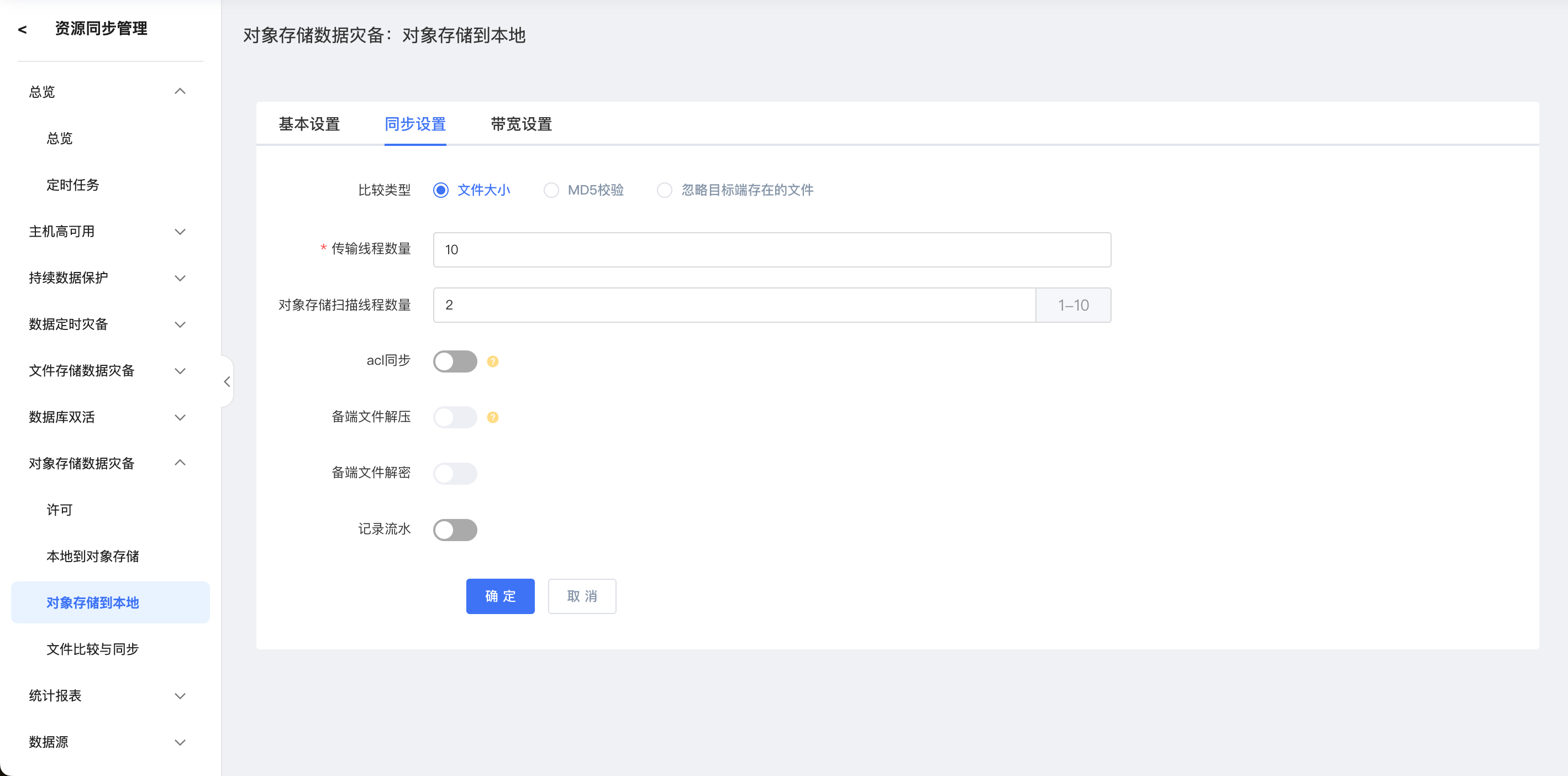The image size is (1568, 776).
Task: Click the back arrow beside 资源同步管理
Action: pyautogui.click(x=23, y=29)
